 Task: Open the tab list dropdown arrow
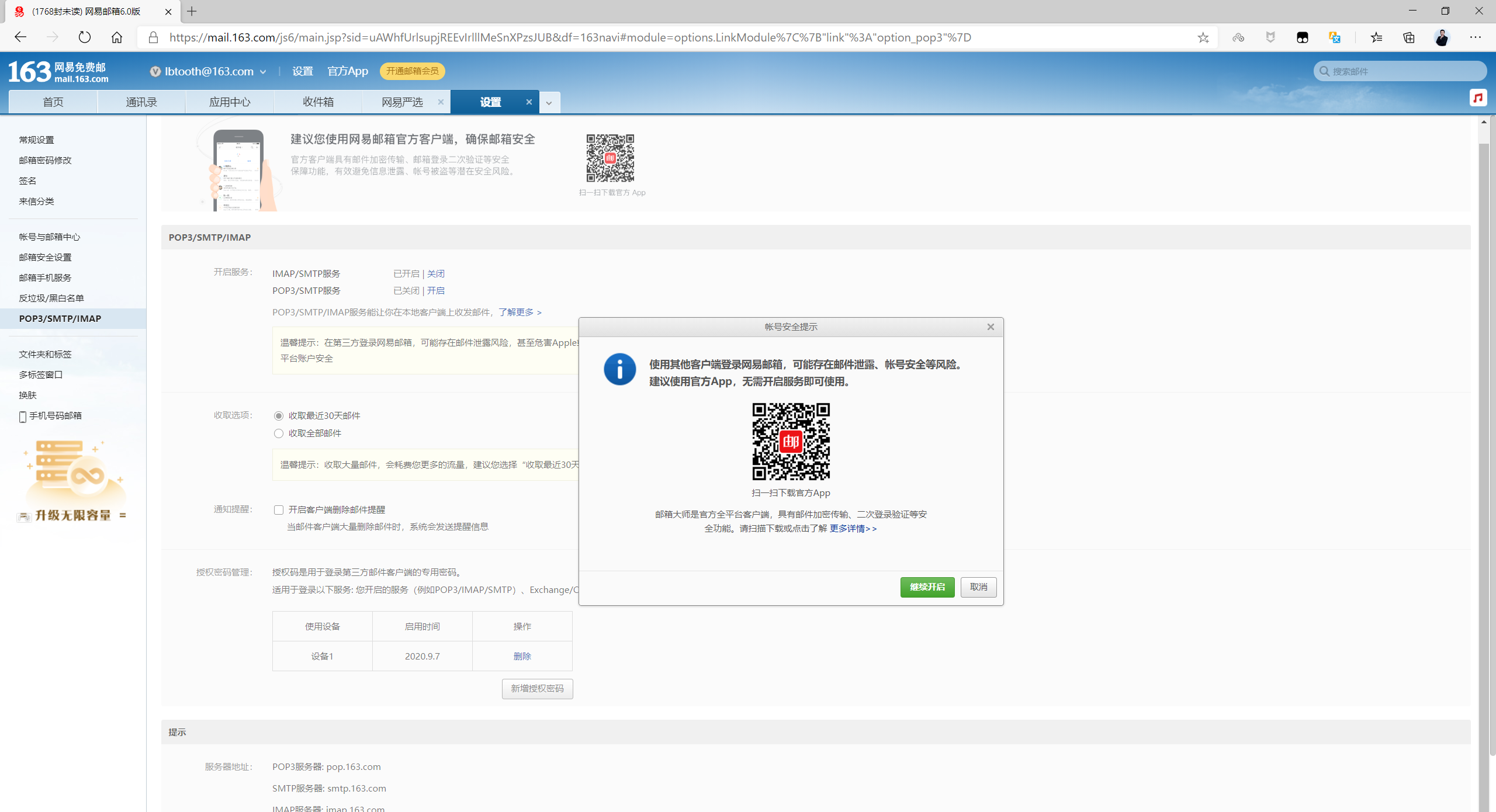click(x=549, y=103)
